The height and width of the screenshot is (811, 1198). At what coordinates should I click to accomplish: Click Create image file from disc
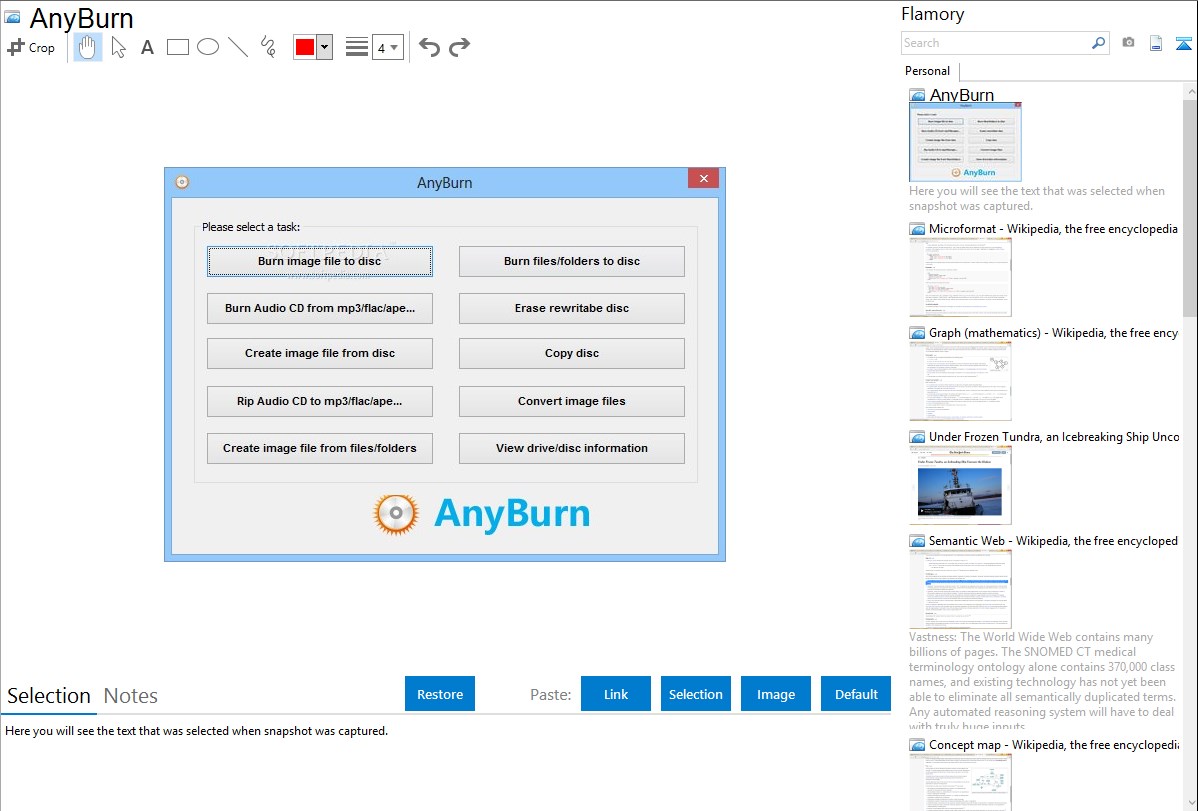(x=319, y=353)
